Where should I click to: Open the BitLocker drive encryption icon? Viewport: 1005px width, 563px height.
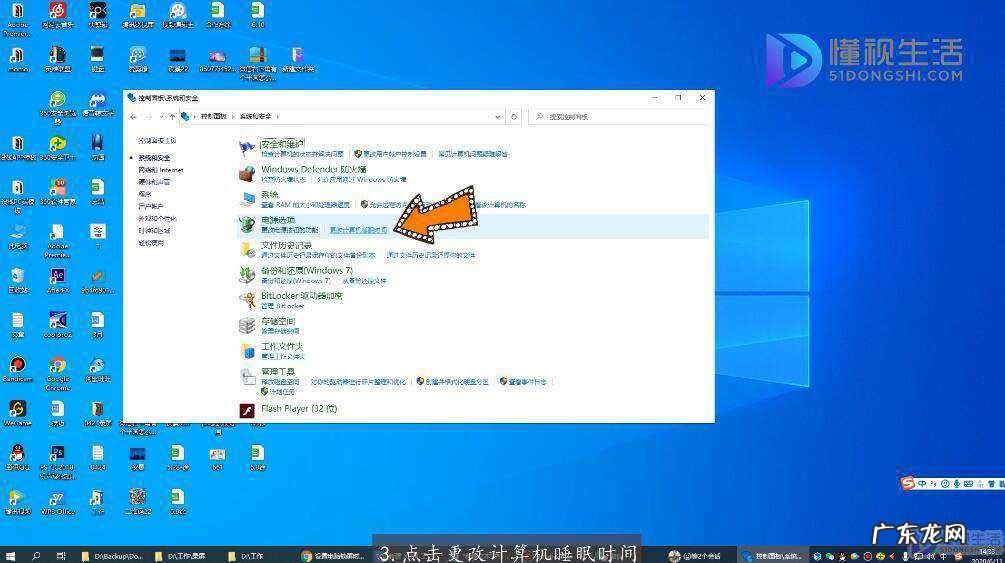[x=247, y=299]
